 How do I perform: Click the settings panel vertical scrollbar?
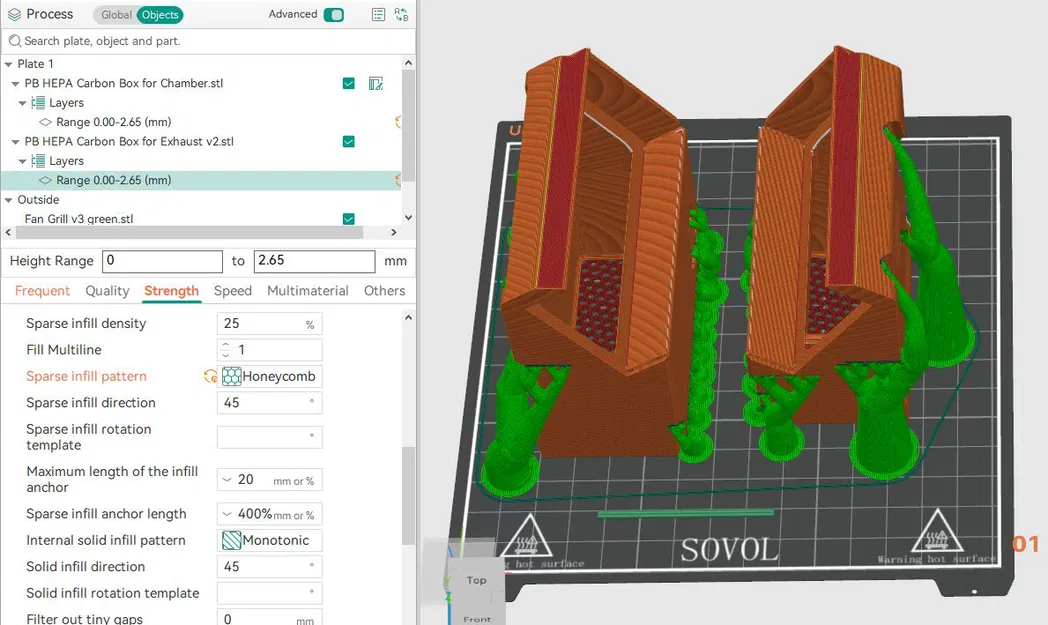[x=408, y=495]
